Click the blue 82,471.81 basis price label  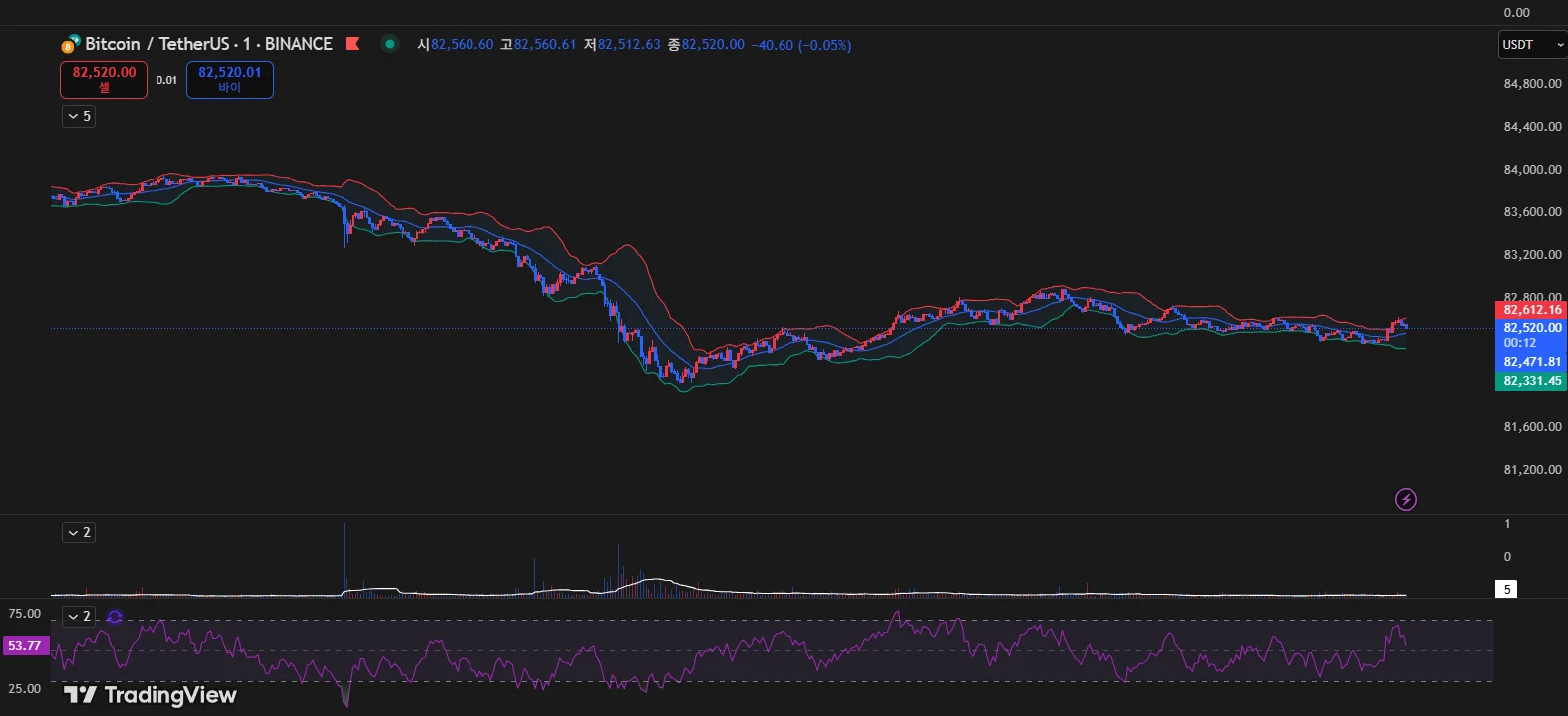[1531, 362]
